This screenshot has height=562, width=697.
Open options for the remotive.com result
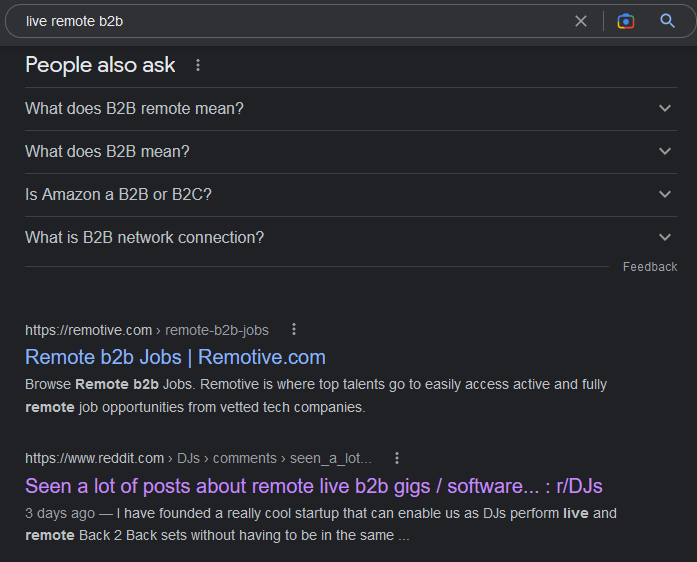(294, 329)
